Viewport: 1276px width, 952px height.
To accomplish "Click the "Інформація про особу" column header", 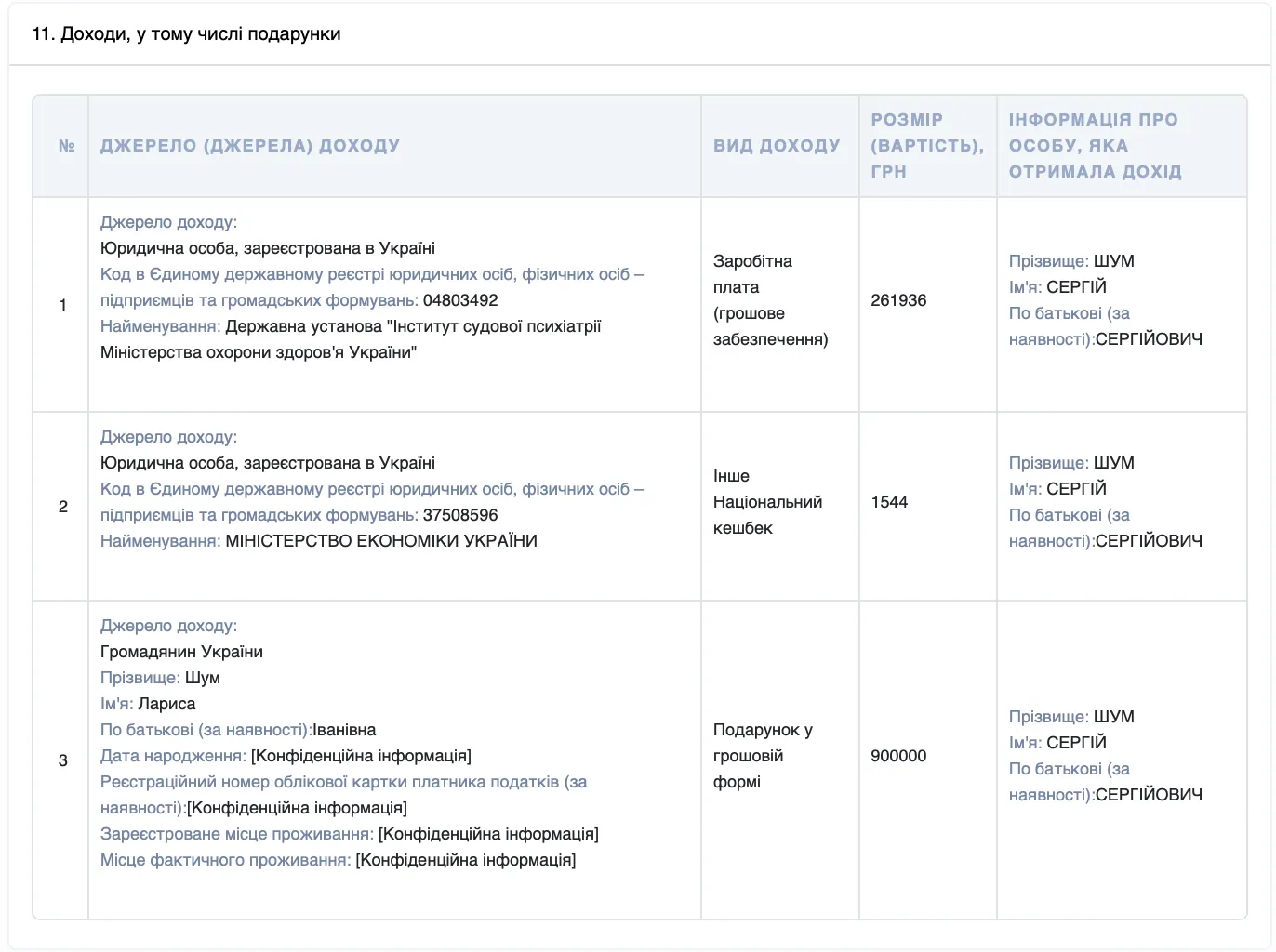I will [1095, 146].
